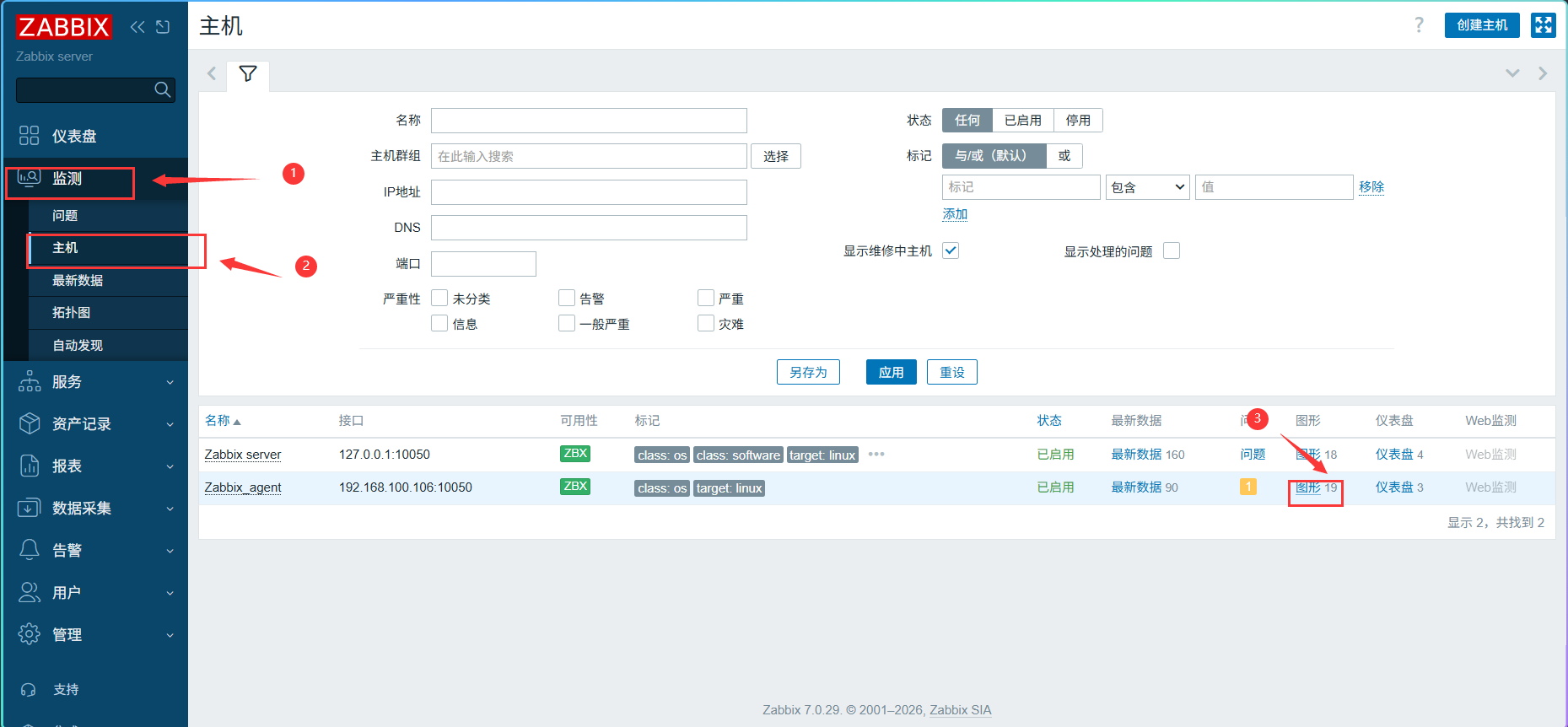Check the 严重 severity checkbox
Viewport: 1568px width, 727px height.
click(x=706, y=298)
